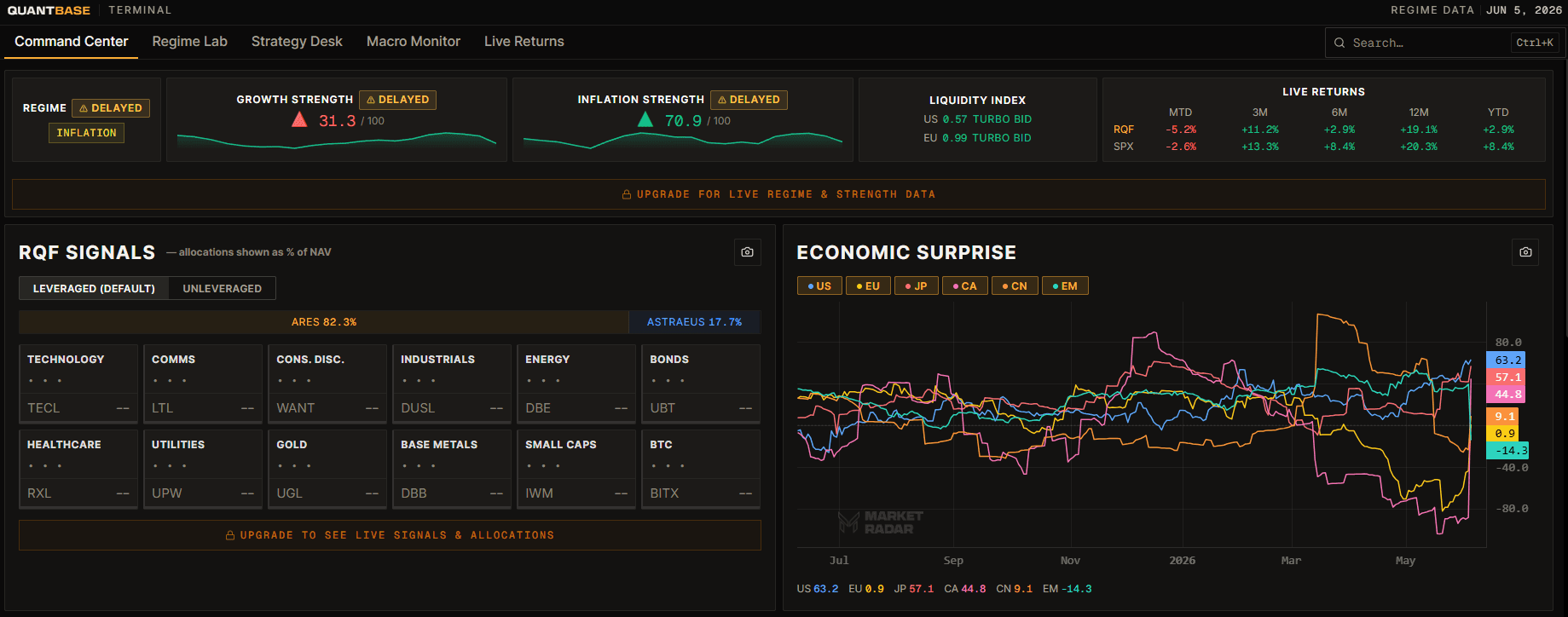The image size is (1568, 617).
Task: Click the Inflation Strength DELAYED warning badge
Action: click(749, 100)
